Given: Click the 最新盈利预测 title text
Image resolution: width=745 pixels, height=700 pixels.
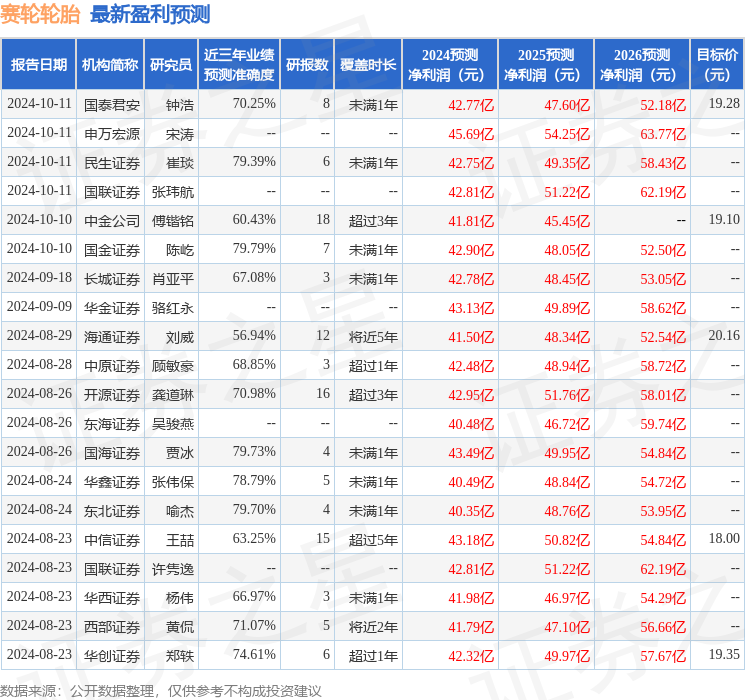Looking at the screenshot, I should coord(150,14).
